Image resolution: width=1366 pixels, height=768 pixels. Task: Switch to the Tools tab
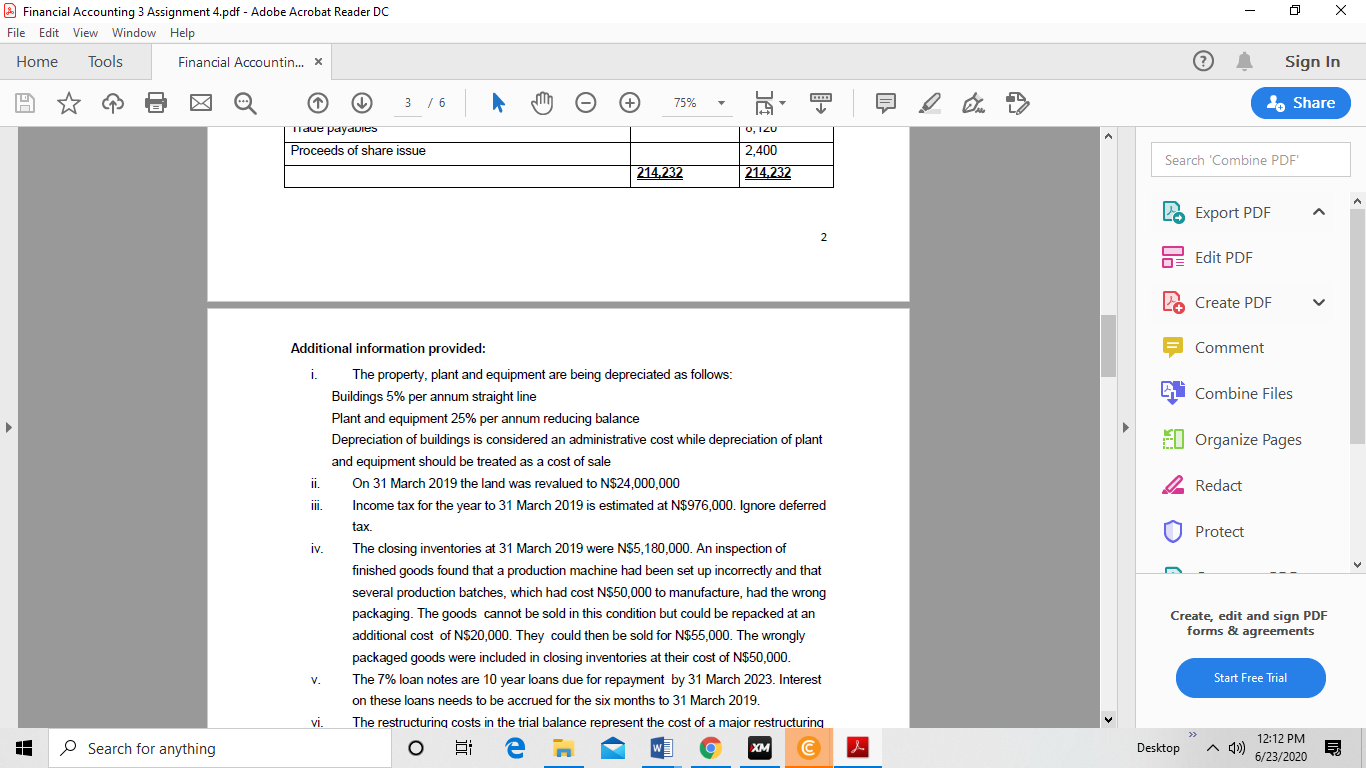[105, 61]
